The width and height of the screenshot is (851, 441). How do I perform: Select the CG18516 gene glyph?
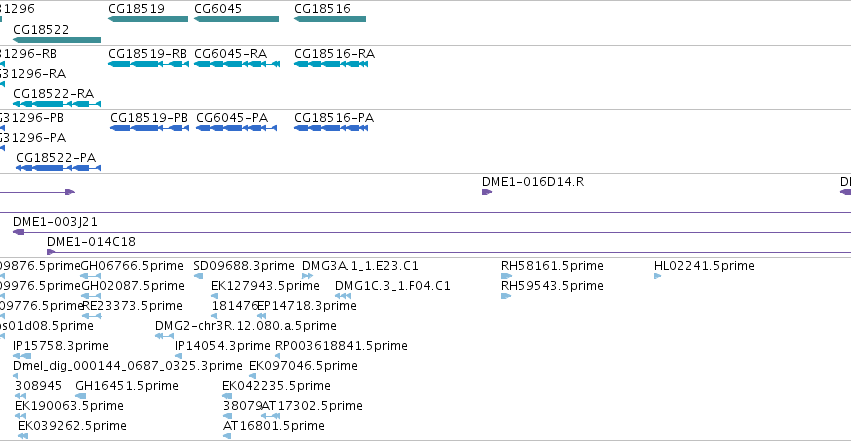pyautogui.click(x=330, y=19)
